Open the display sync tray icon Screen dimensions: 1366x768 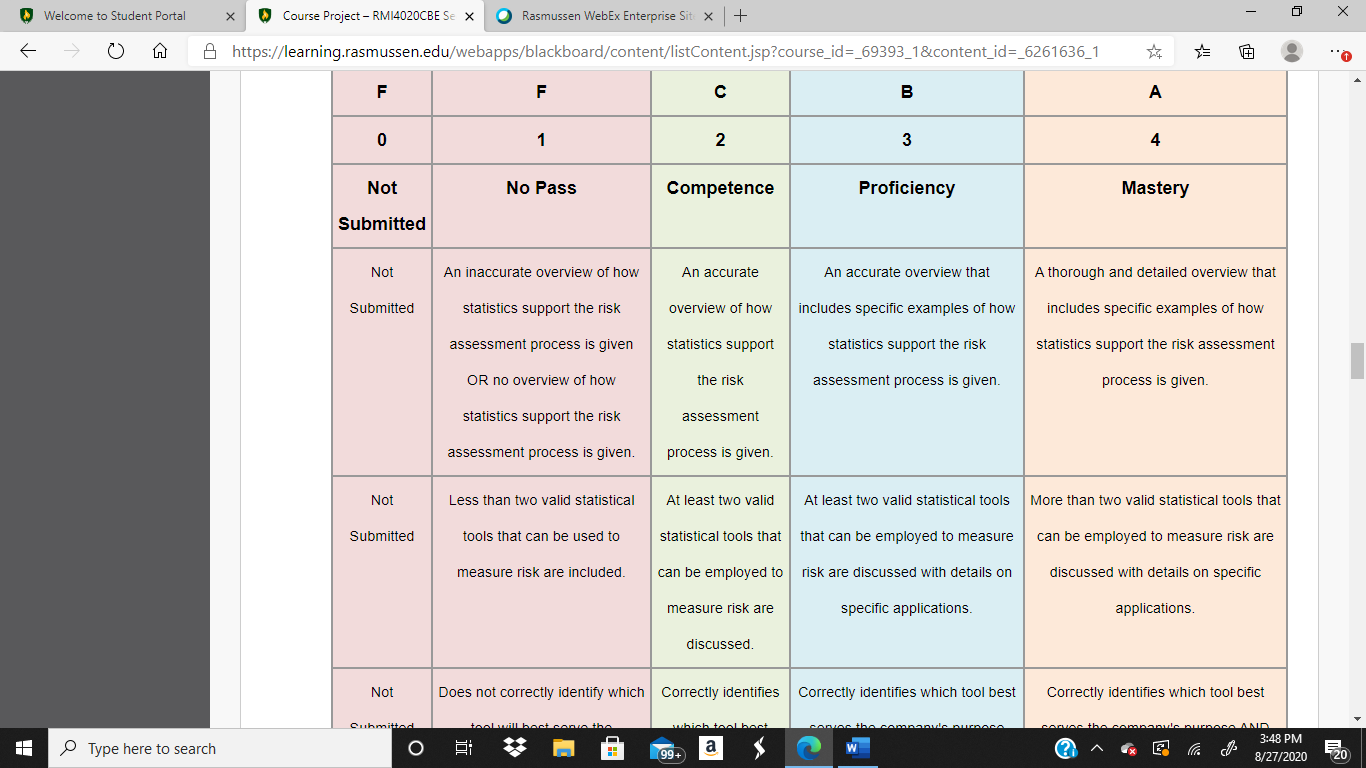1161,748
